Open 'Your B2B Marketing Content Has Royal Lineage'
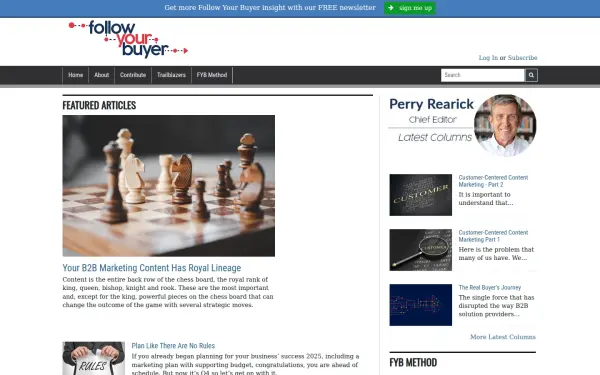This screenshot has height=375, width=600. [x=152, y=268]
